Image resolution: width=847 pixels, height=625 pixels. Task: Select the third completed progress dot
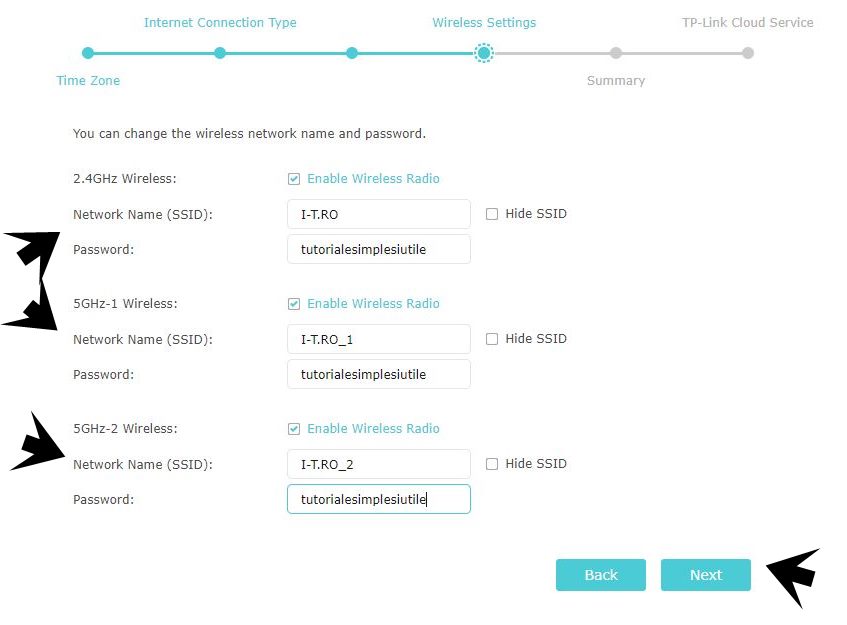pyautogui.click(x=352, y=53)
